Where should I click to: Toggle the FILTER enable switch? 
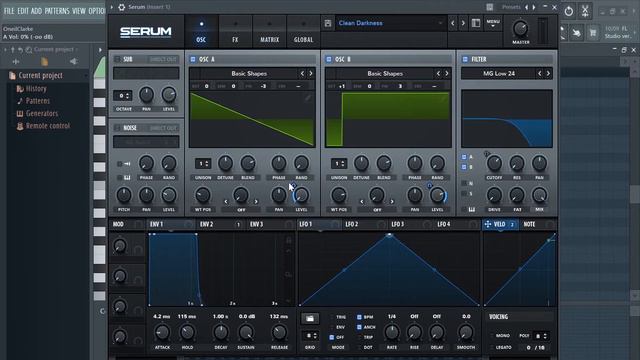(x=465, y=59)
